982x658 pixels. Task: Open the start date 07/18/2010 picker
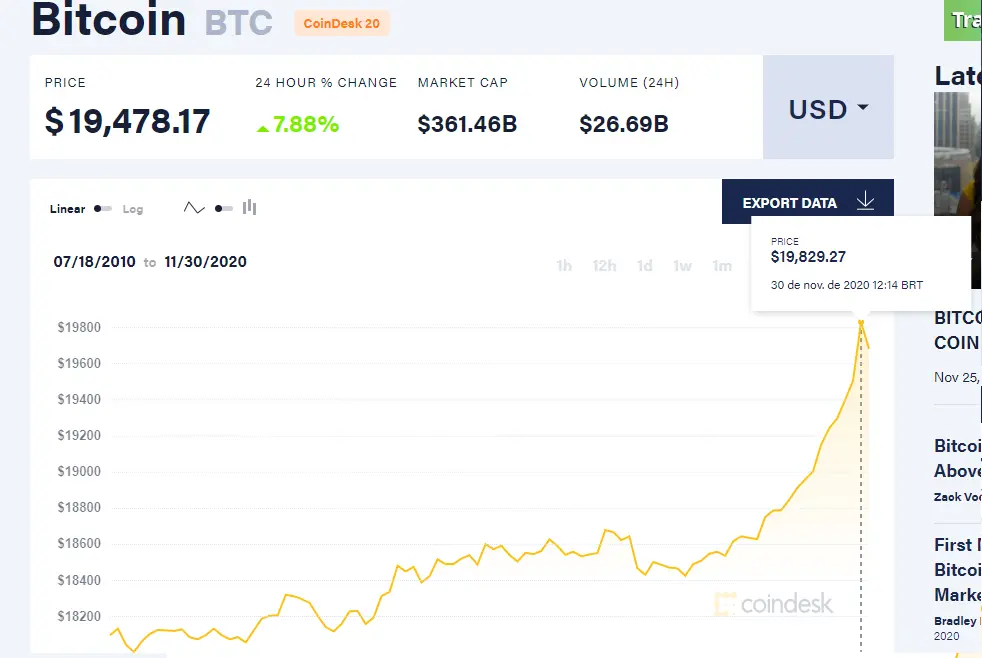pos(94,262)
